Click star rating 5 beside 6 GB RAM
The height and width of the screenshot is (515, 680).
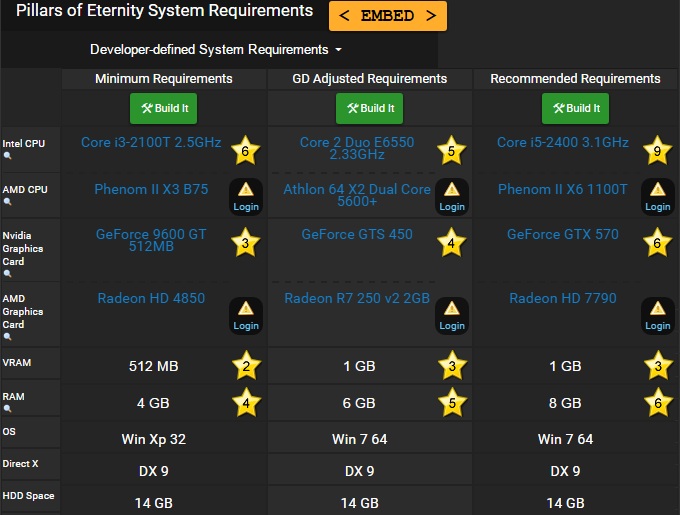tap(452, 402)
